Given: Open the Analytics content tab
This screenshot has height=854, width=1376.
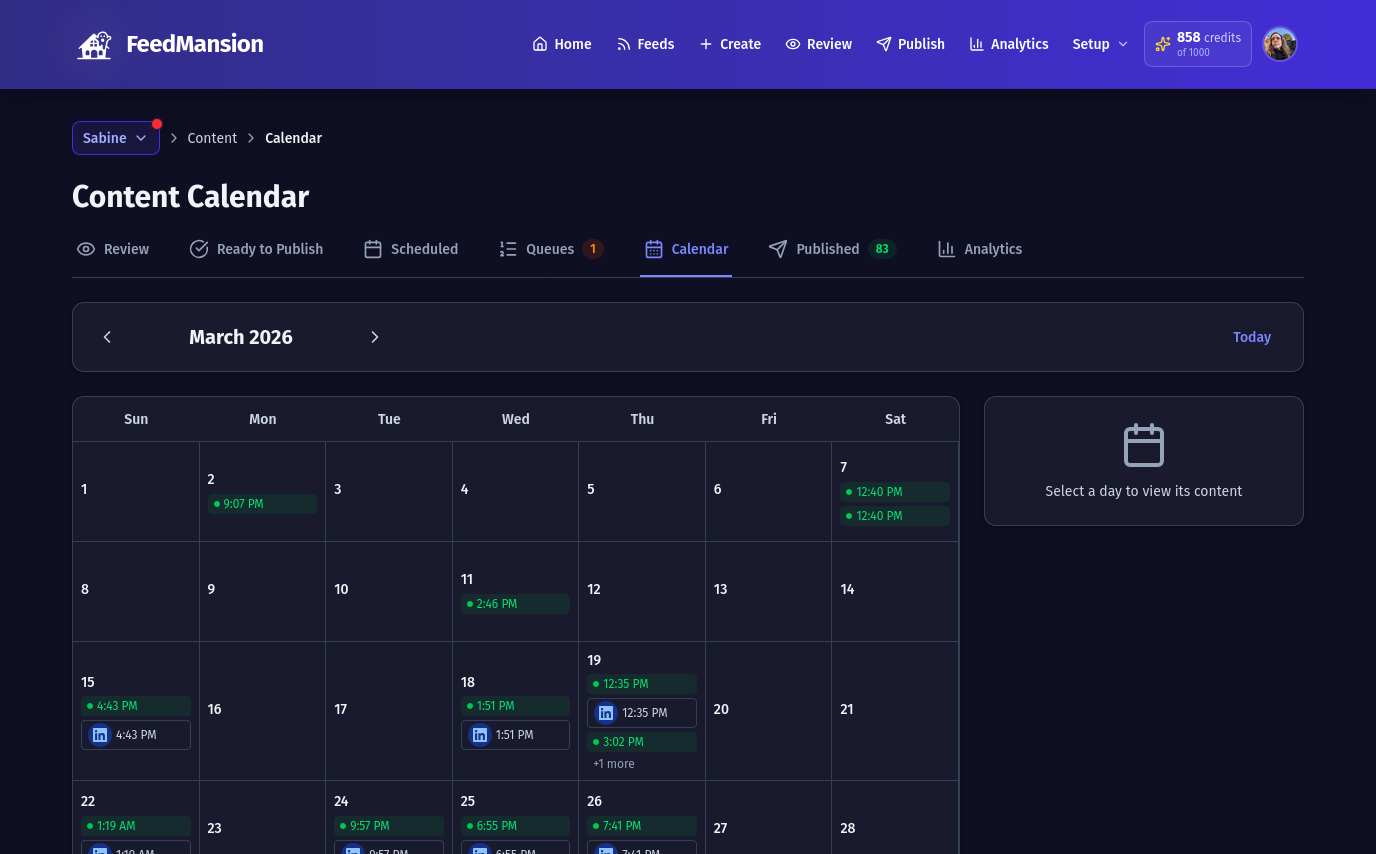Looking at the screenshot, I should (980, 249).
